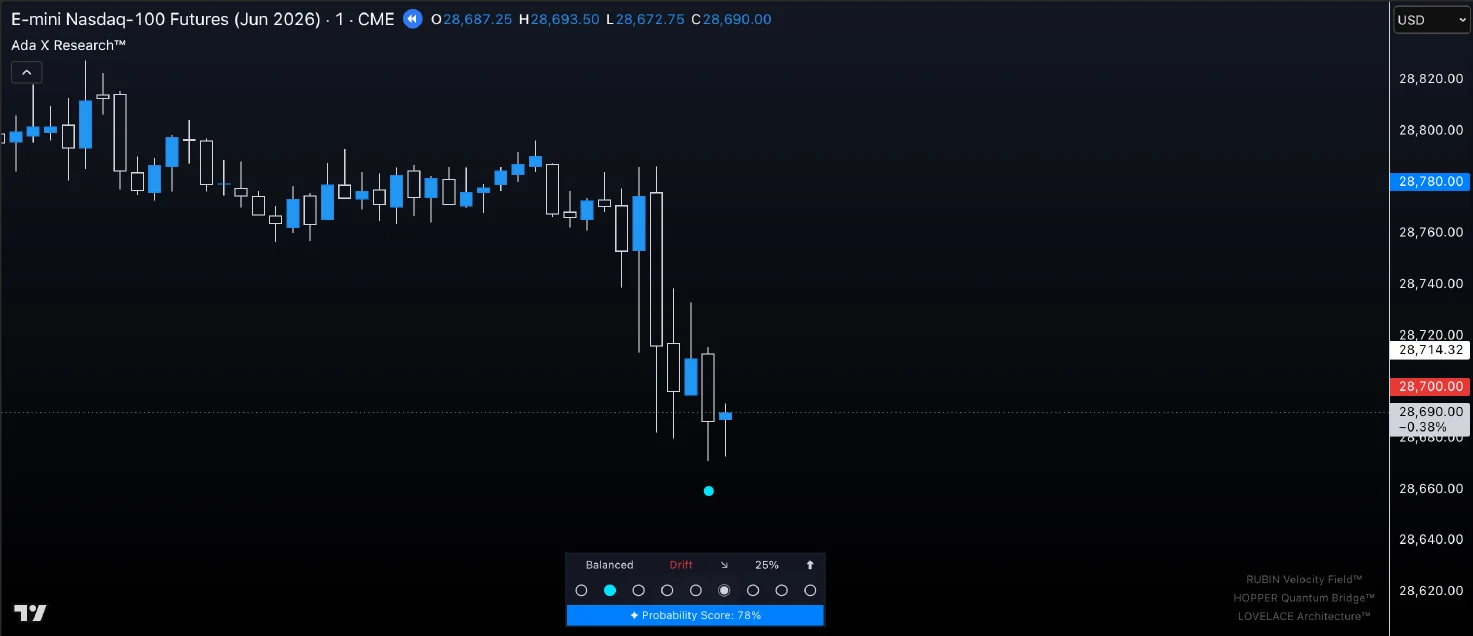The height and width of the screenshot is (636, 1473).
Task: Click the TradingView logo
Action: click(30, 613)
